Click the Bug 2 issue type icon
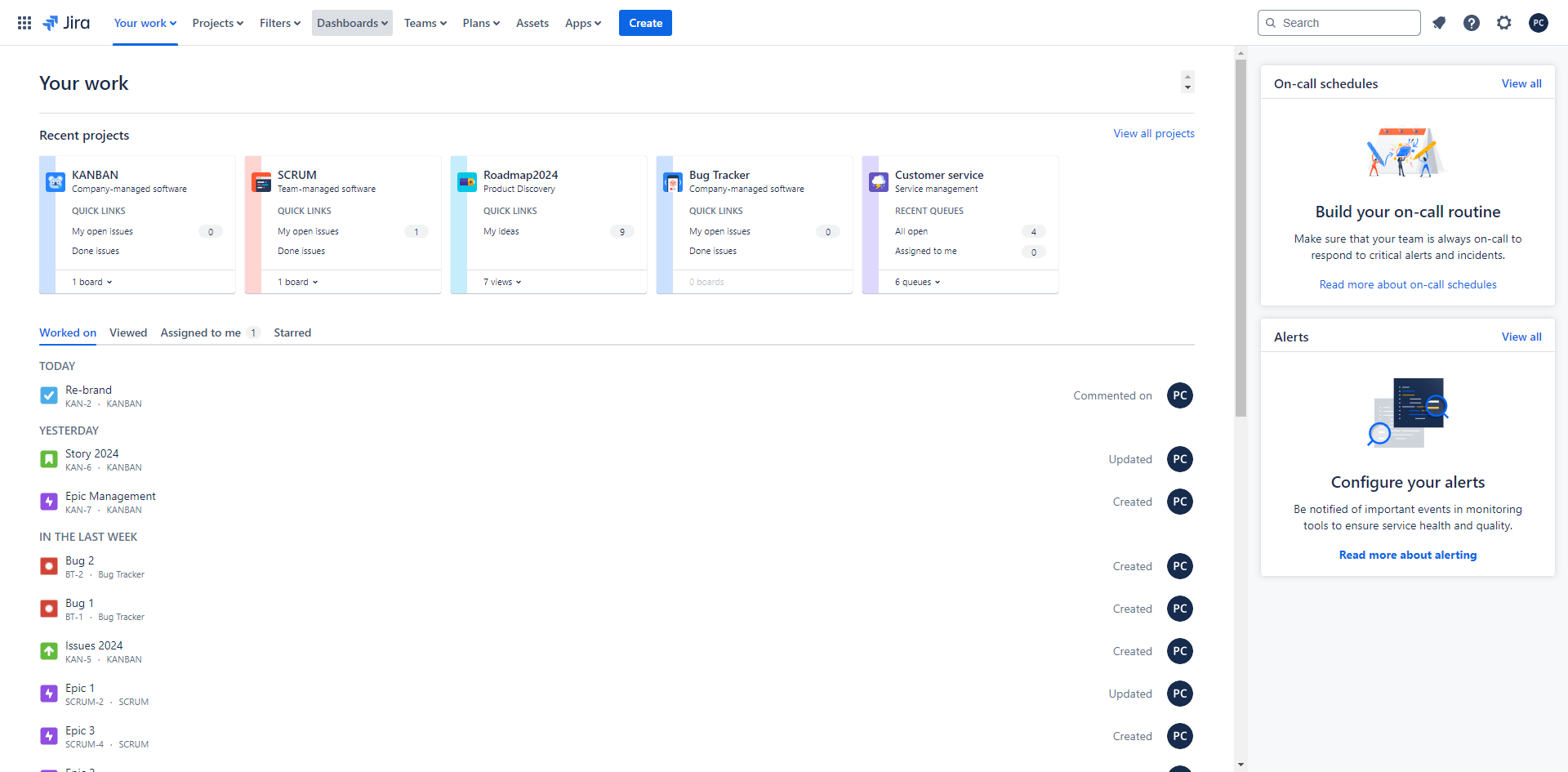The width and height of the screenshot is (1568, 772). (49, 566)
